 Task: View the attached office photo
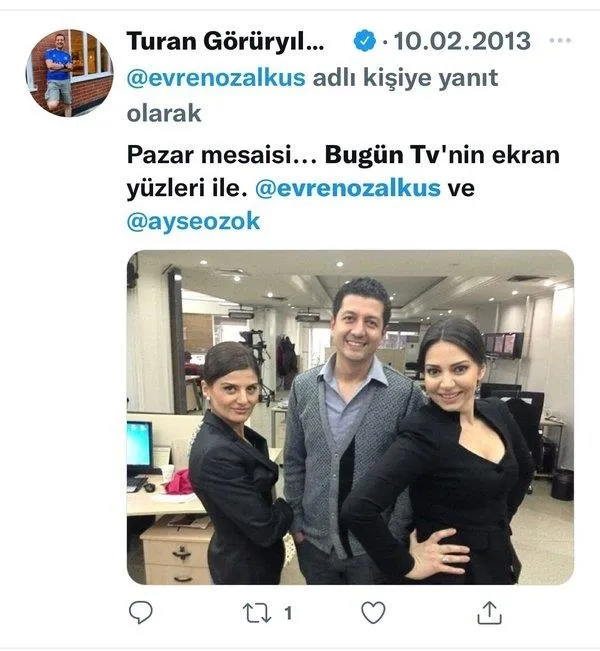tap(350, 417)
